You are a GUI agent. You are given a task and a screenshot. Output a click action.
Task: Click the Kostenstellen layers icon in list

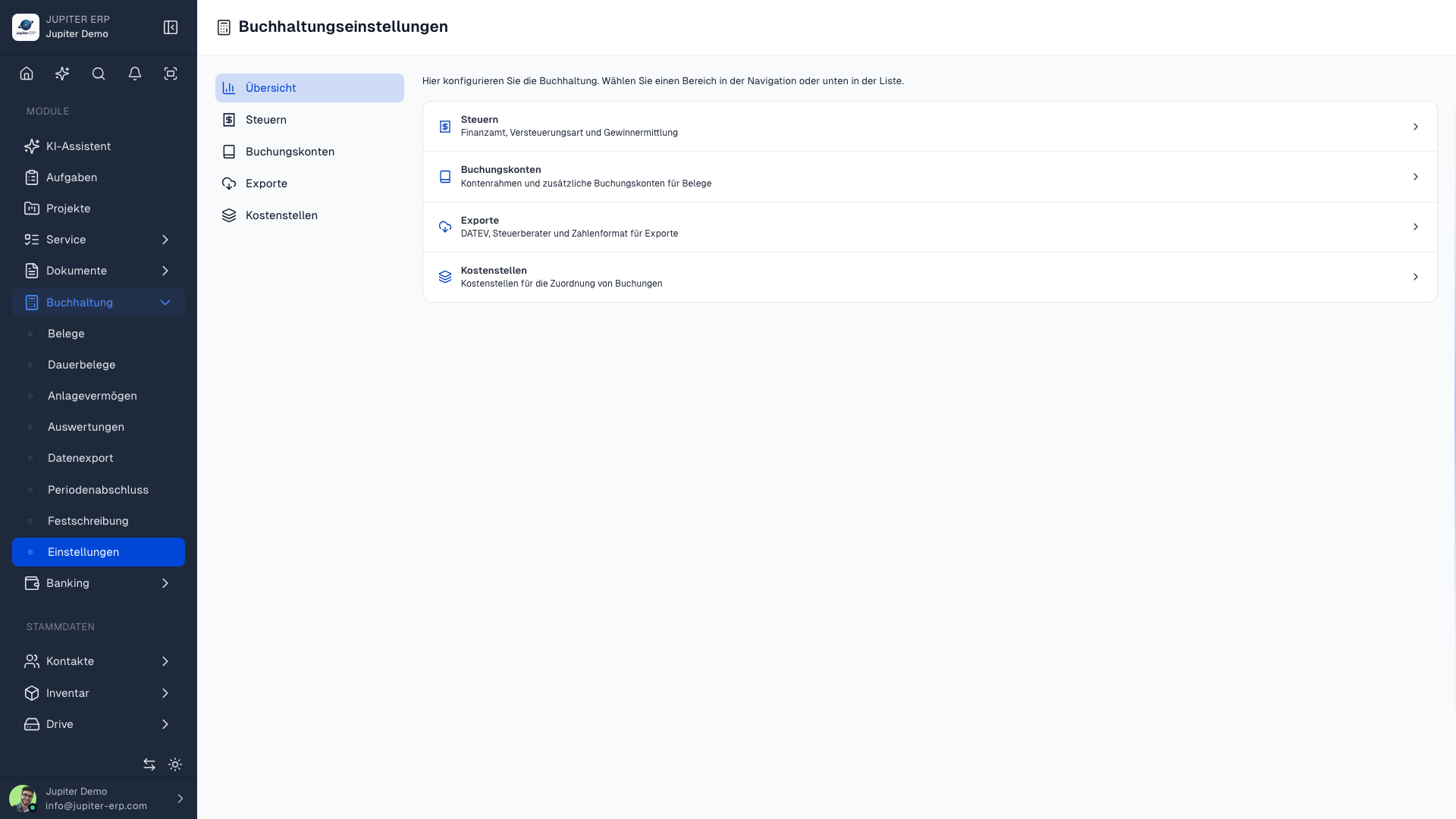[445, 277]
